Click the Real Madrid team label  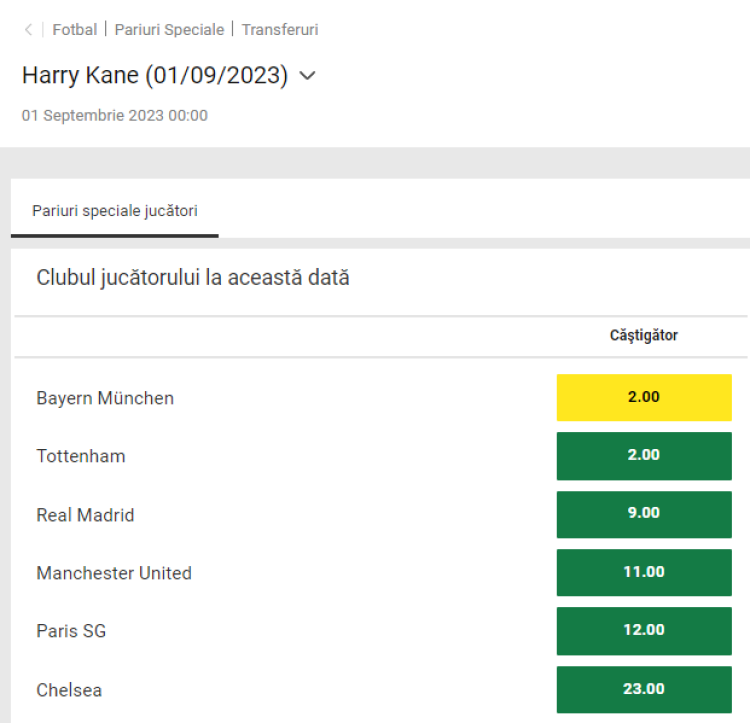[85, 515]
